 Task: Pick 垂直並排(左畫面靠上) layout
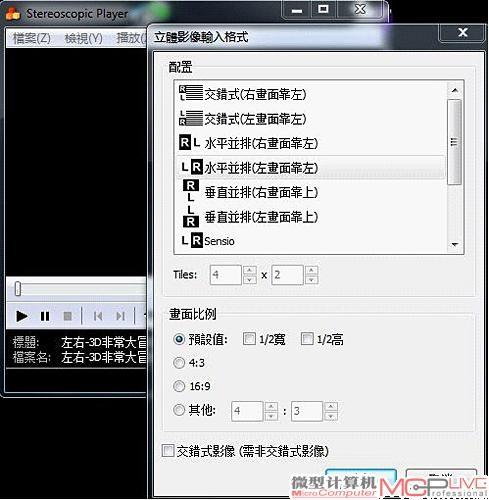tap(310, 217)
